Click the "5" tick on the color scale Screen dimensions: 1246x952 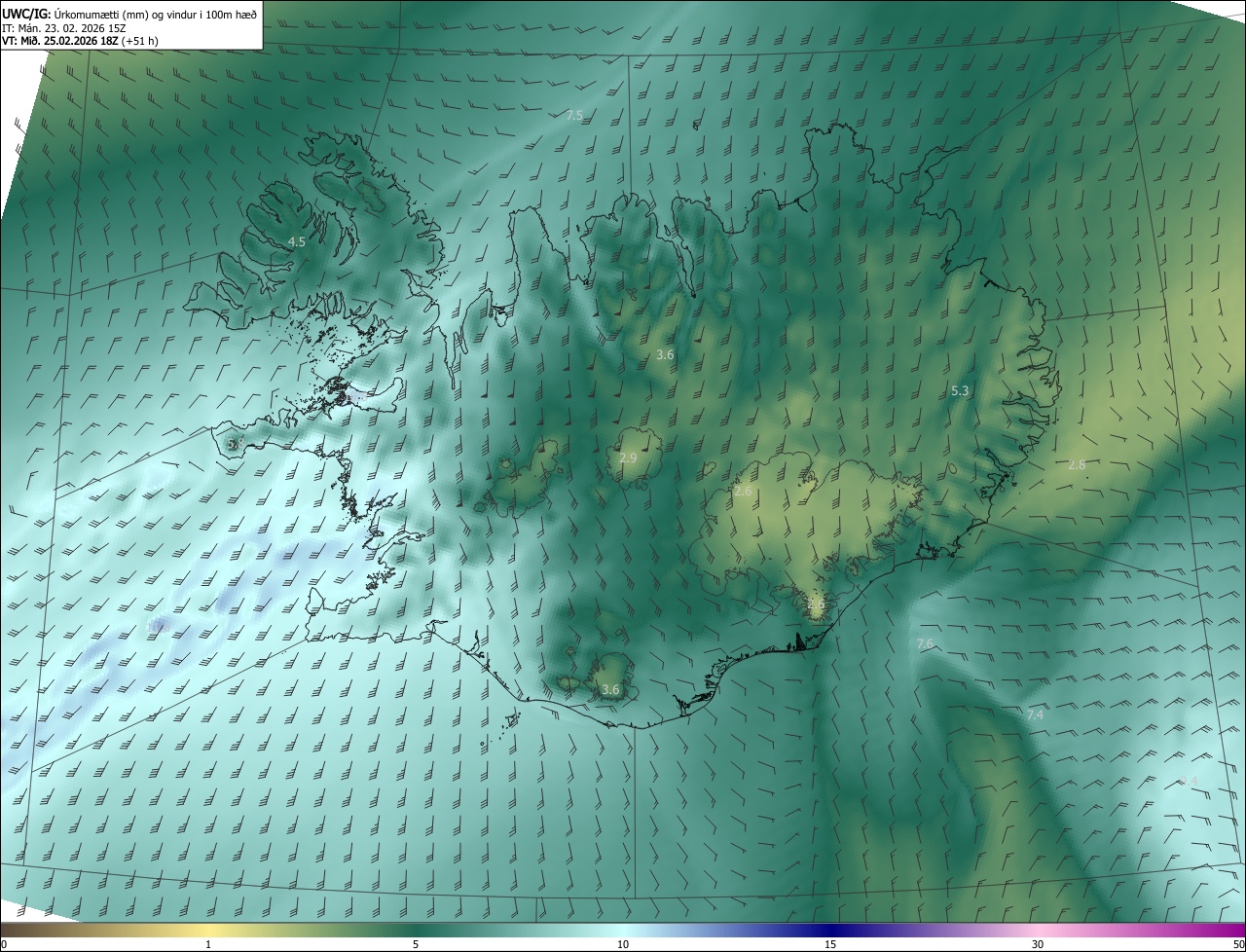click(x=416, y=944)
